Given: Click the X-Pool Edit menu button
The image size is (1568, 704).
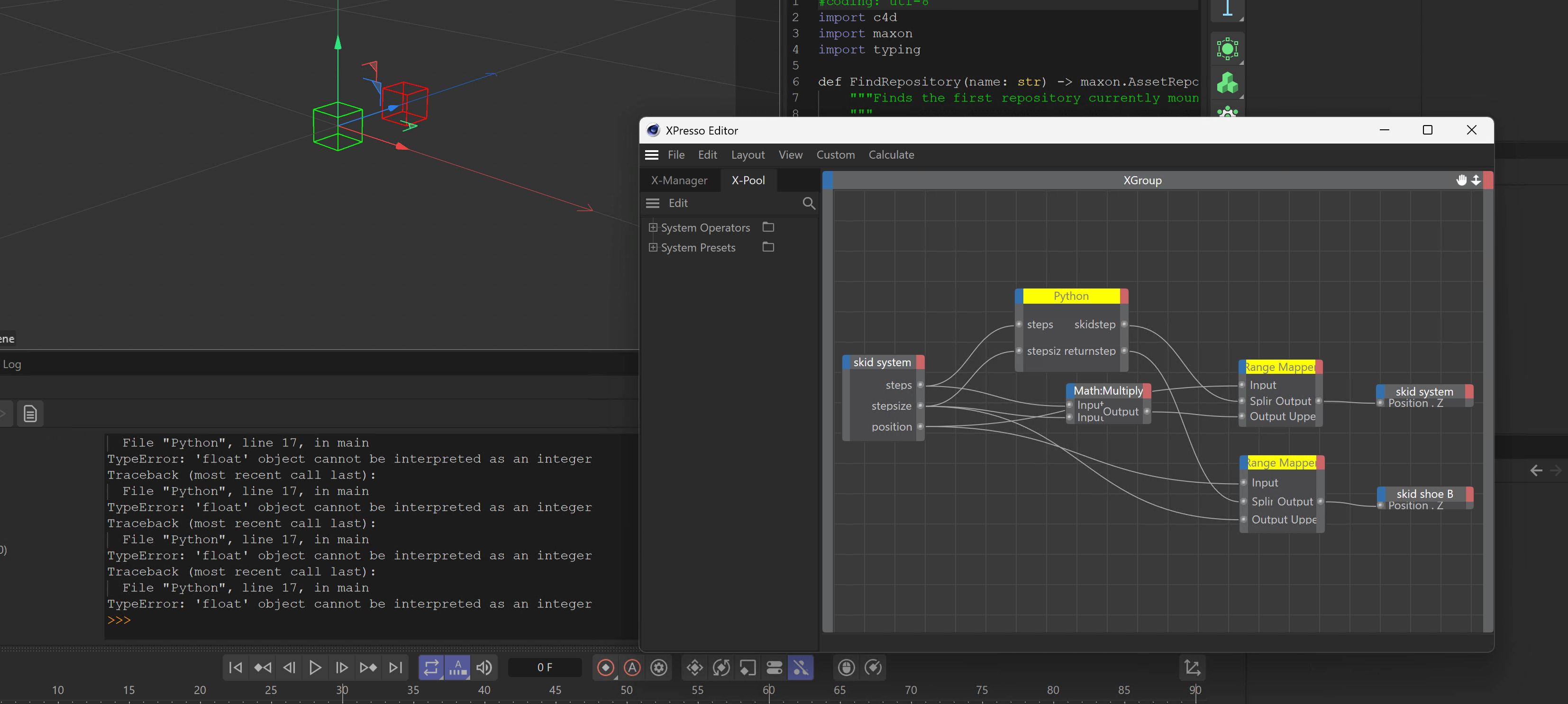Looking at the screenshot, I should (x=677, y=203).
